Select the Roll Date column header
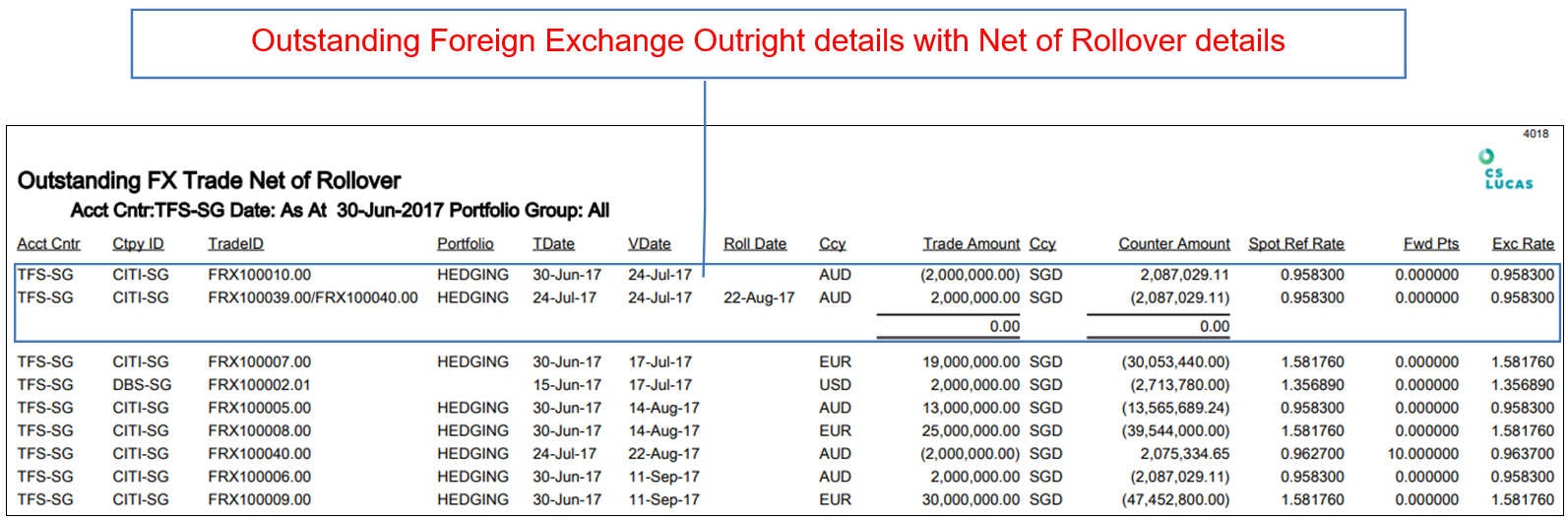1568x520 pixels. point(755,244)
